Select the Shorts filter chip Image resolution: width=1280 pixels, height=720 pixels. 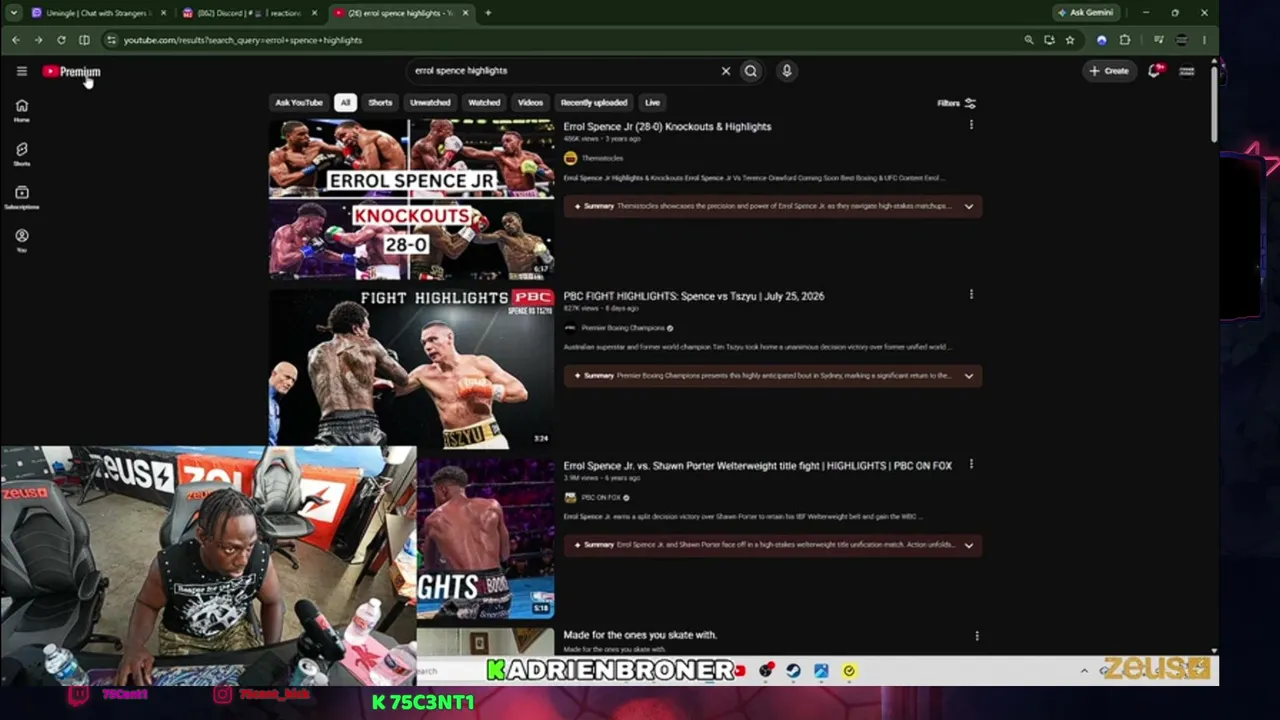(x=380, y=102)
